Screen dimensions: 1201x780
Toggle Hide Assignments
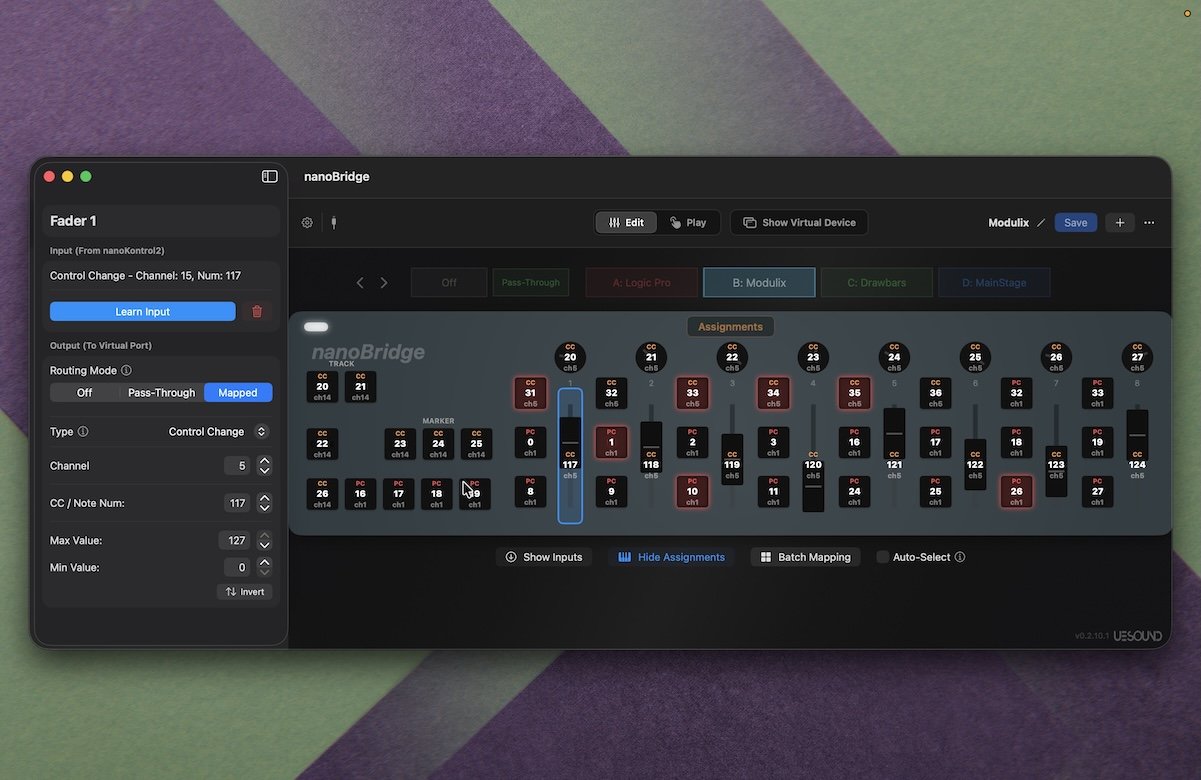pos(671,557)
